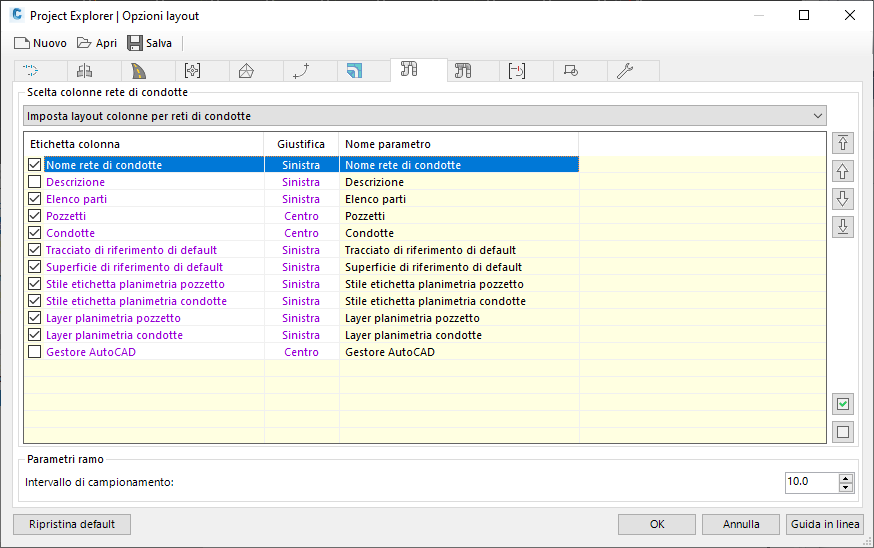Toggle Layer planimetria condotte checkbox
Viewport: 874px width, 548px height.
pos(35,334)
